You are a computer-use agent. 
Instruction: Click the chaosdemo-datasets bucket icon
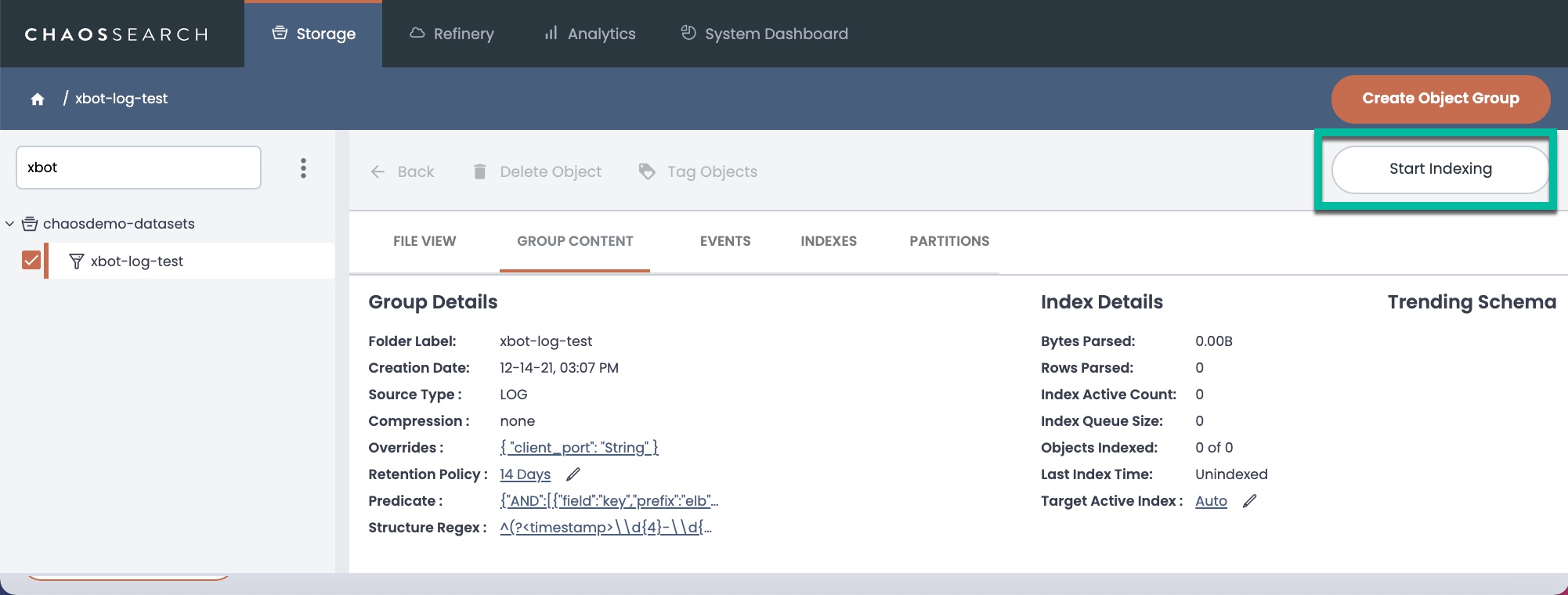tap(30, 224)
